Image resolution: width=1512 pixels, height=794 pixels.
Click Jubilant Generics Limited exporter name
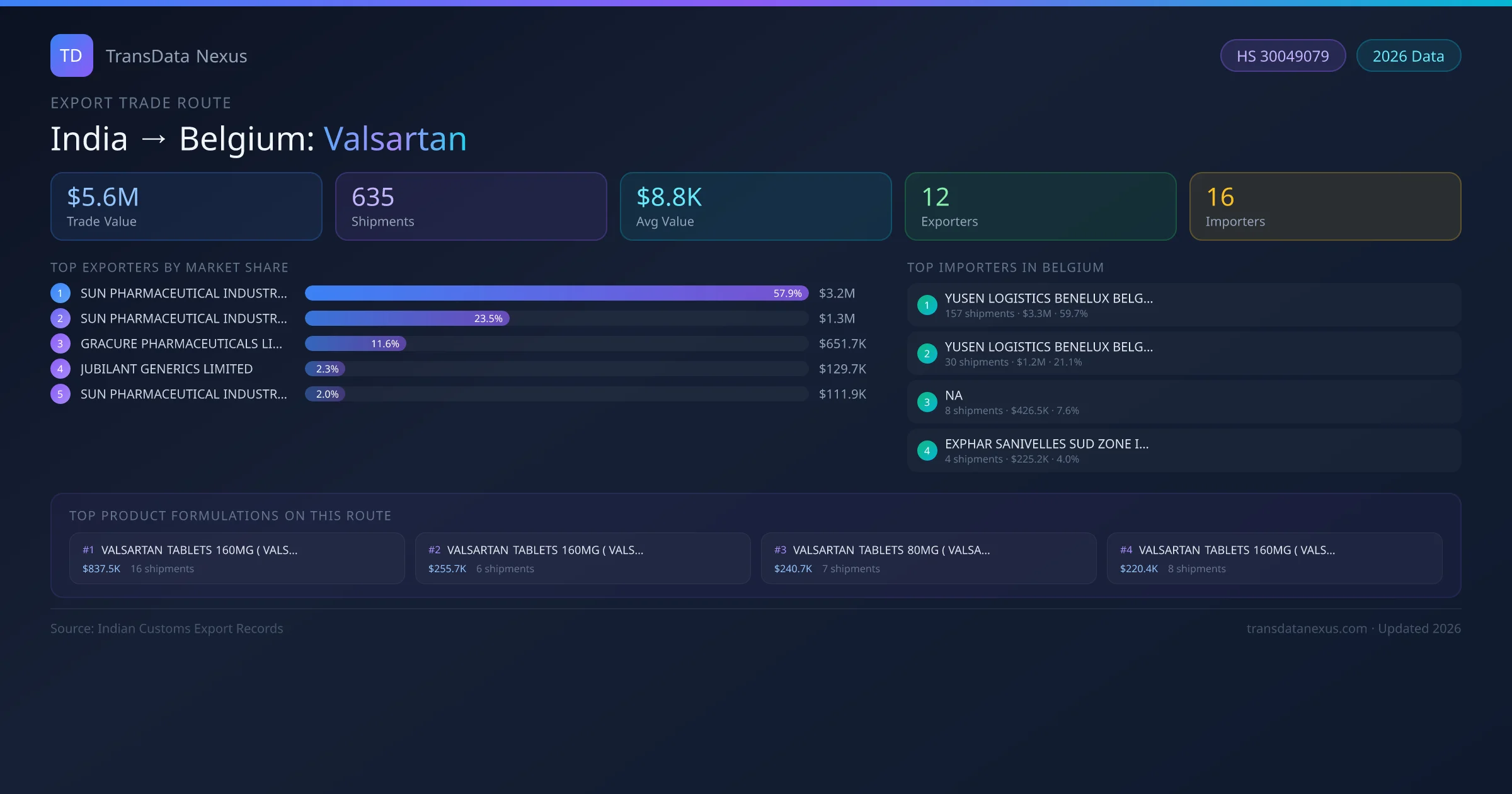[166, 369]
